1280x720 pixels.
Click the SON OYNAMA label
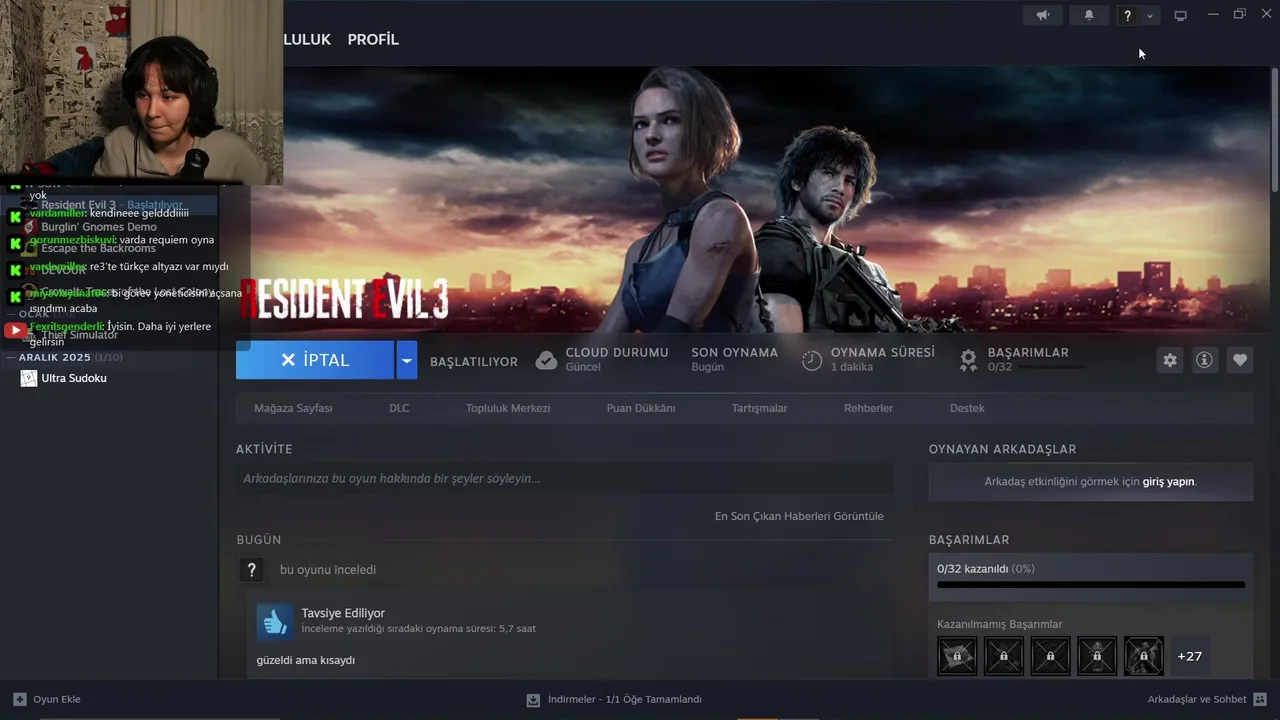click(734, 352)
